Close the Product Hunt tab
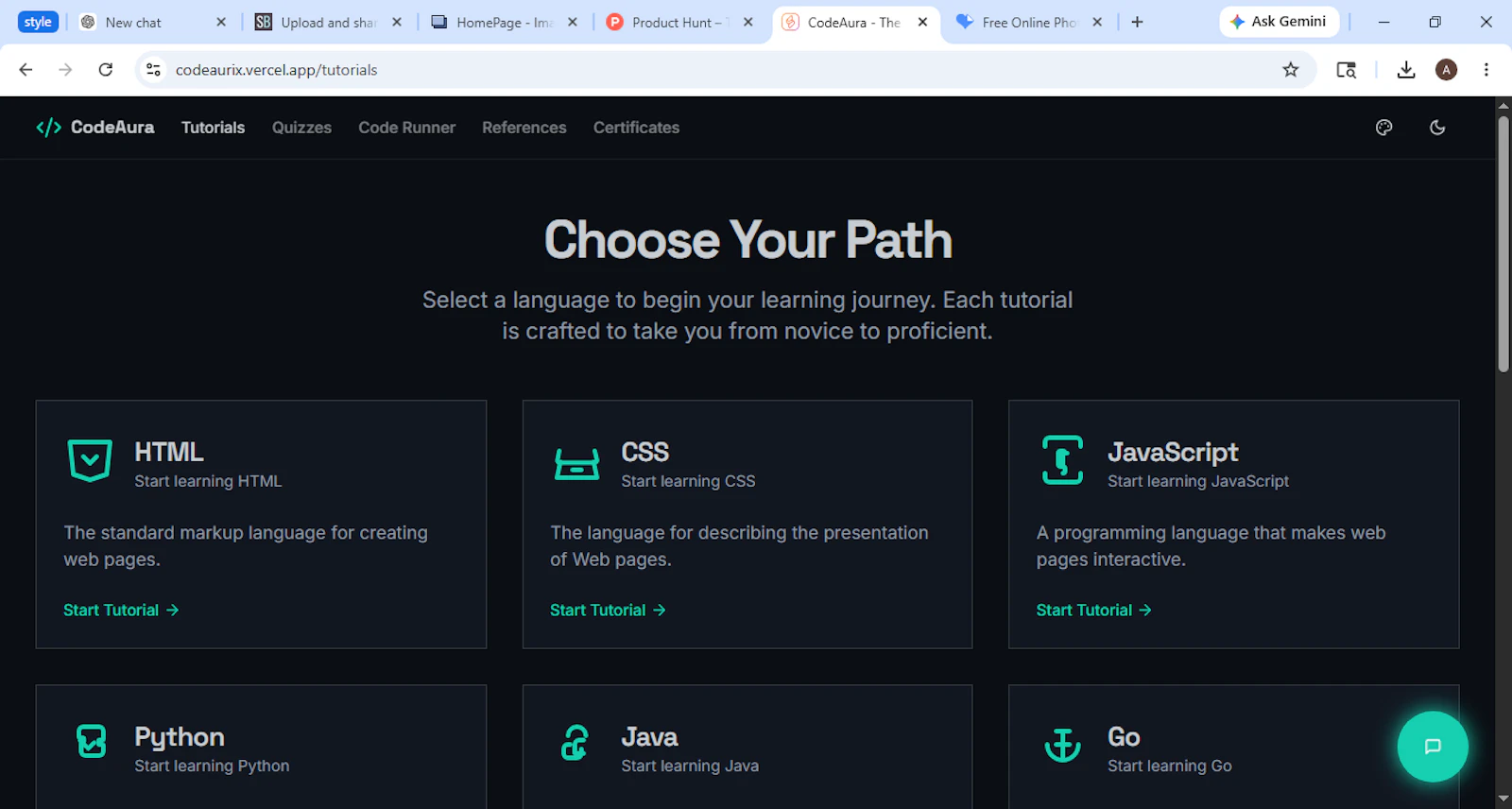The height and width of the screenshot is (809, 1512). [747, 22]
